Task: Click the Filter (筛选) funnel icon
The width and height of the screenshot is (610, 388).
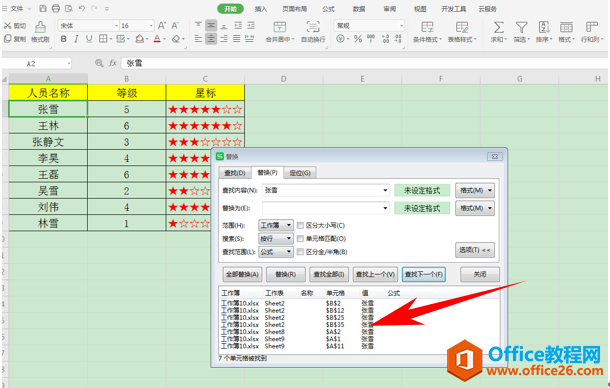Action: pyautogui.click(x=521, y=27)
